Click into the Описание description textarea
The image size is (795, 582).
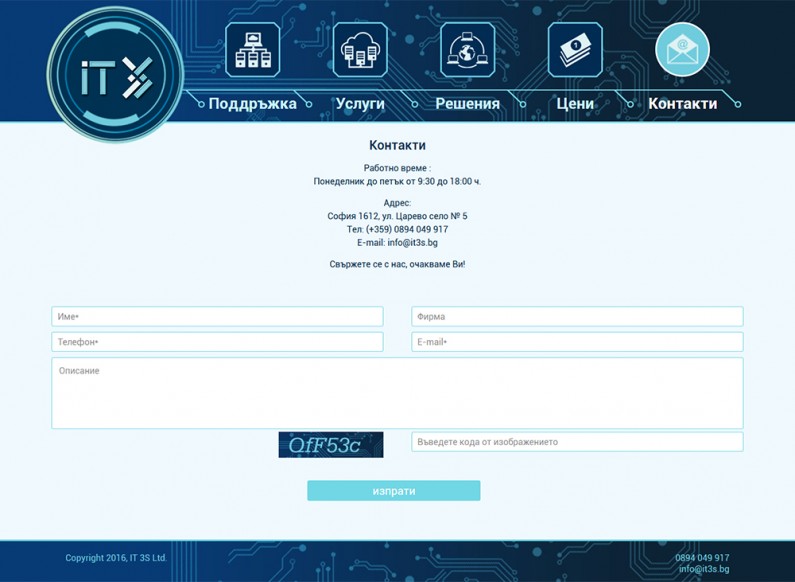click(x=397, y=393)
